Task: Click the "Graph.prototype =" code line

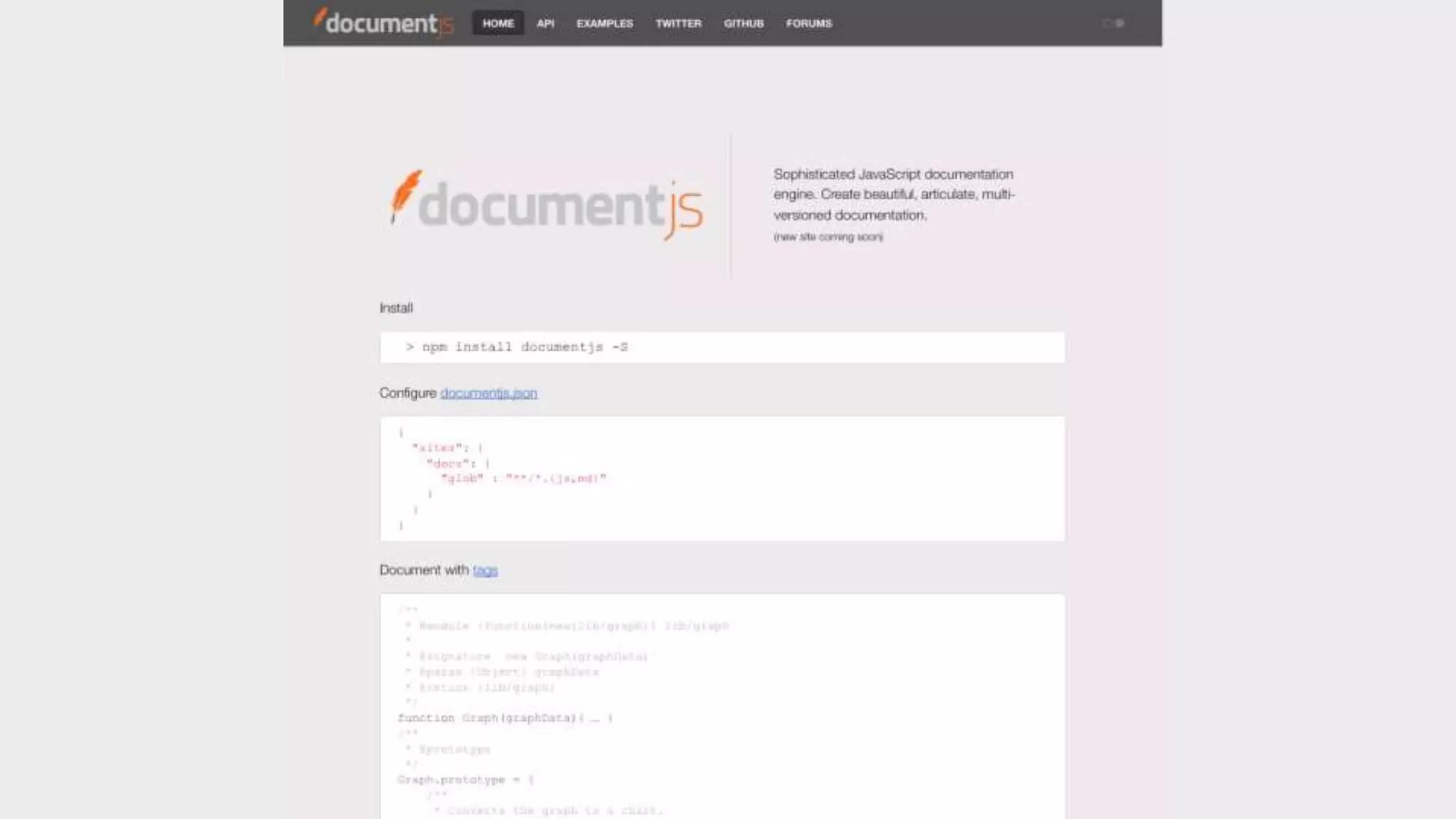Action: 466,780
